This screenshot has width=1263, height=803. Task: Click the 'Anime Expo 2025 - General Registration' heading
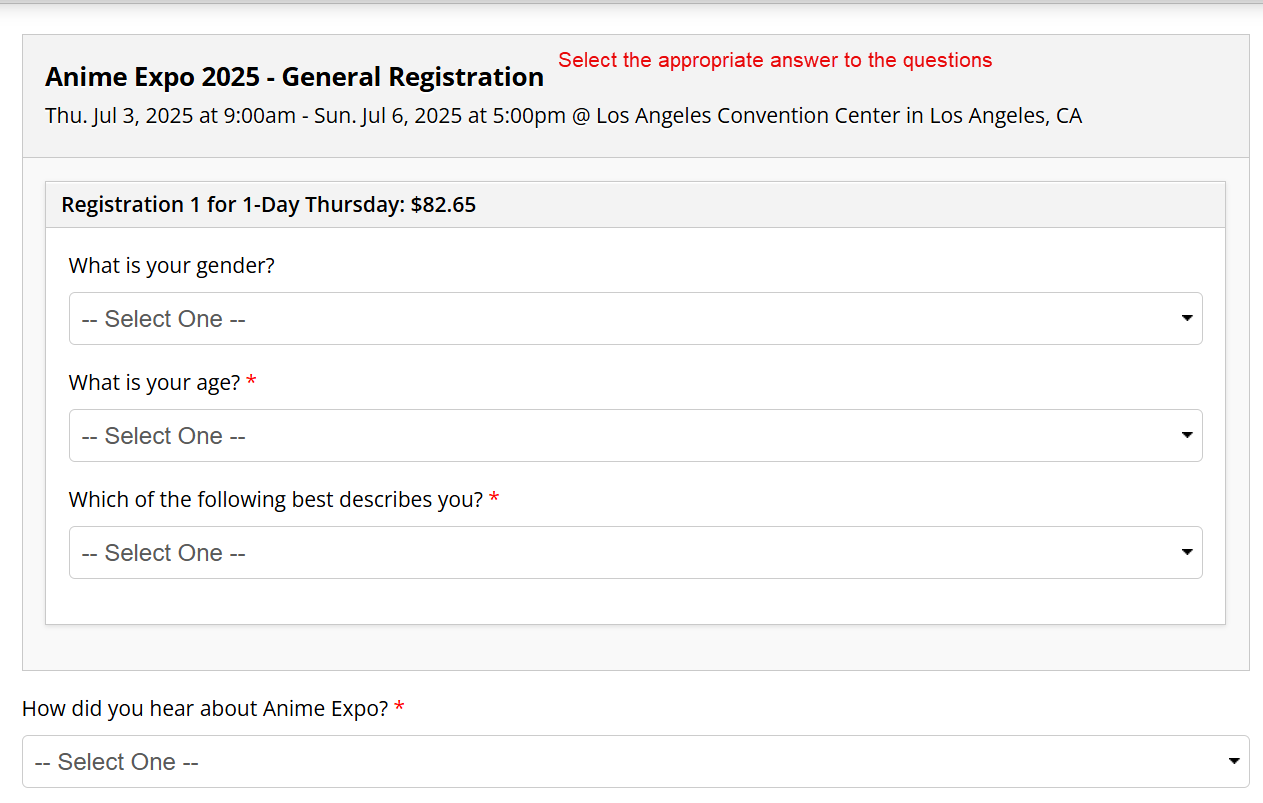click(x=294, y=77)
